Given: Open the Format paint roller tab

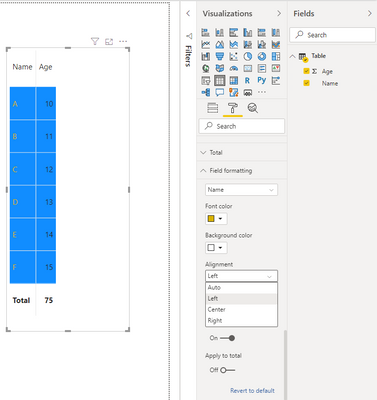Looking at the screenshot, I should click(233, 108).
